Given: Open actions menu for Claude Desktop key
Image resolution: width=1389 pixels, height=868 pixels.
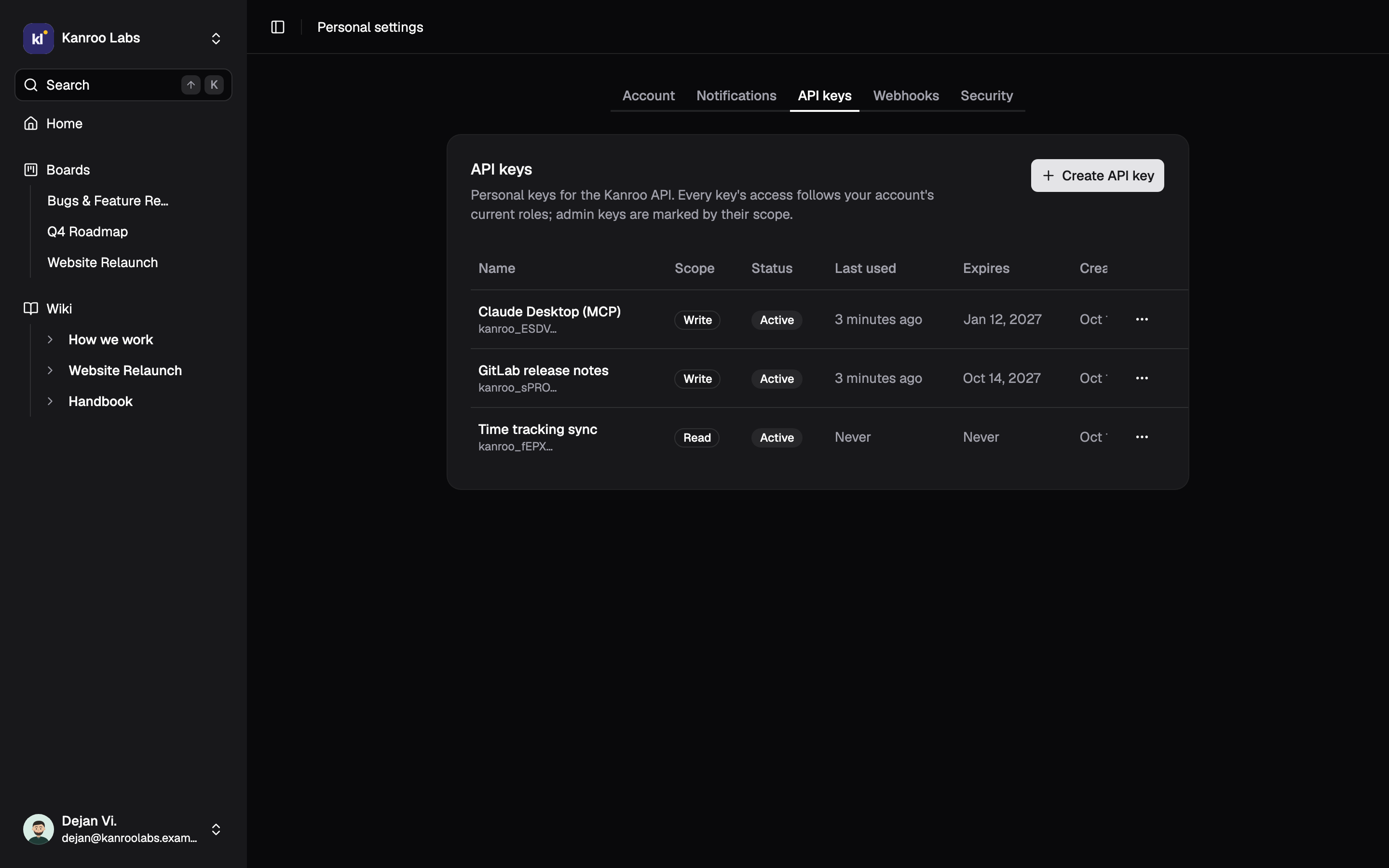Looking at the screenshot, I should click(1142, 319).
